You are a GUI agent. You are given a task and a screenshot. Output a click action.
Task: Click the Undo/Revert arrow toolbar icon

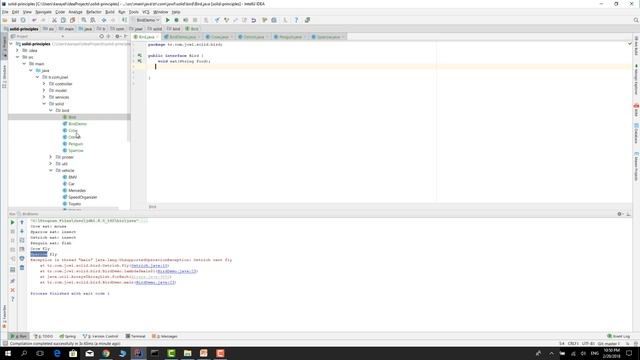click(253, 20)
